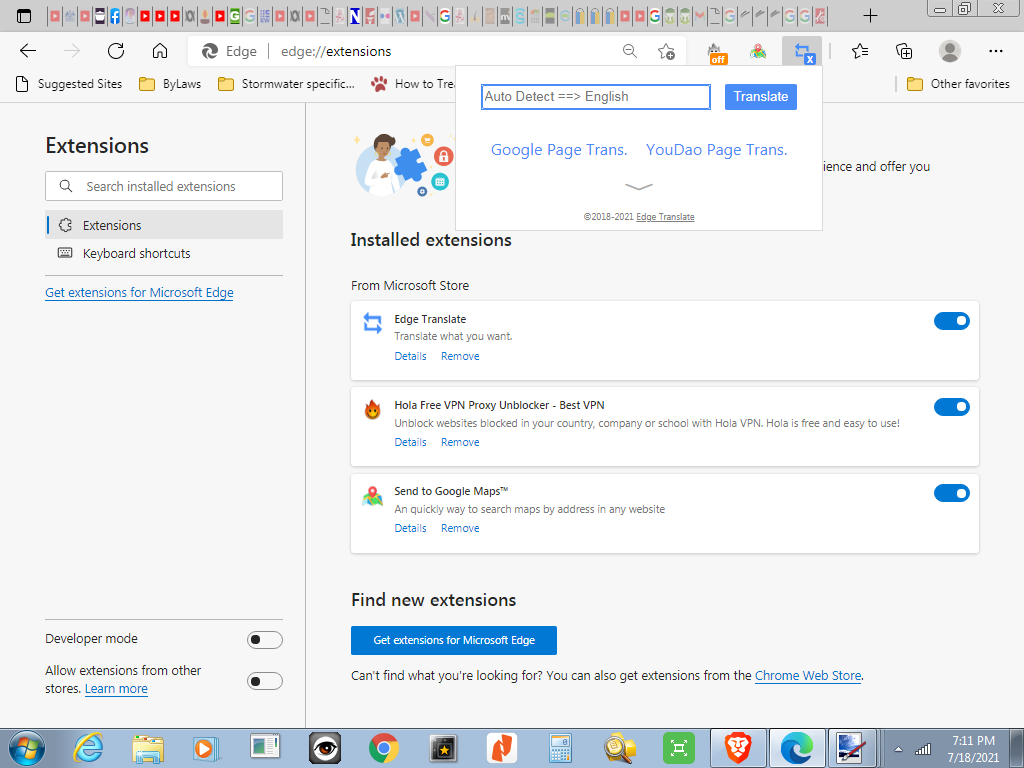Enable Developer mode switch
The width and height of the screenshot is (1024, 768).
click(265, 640)
